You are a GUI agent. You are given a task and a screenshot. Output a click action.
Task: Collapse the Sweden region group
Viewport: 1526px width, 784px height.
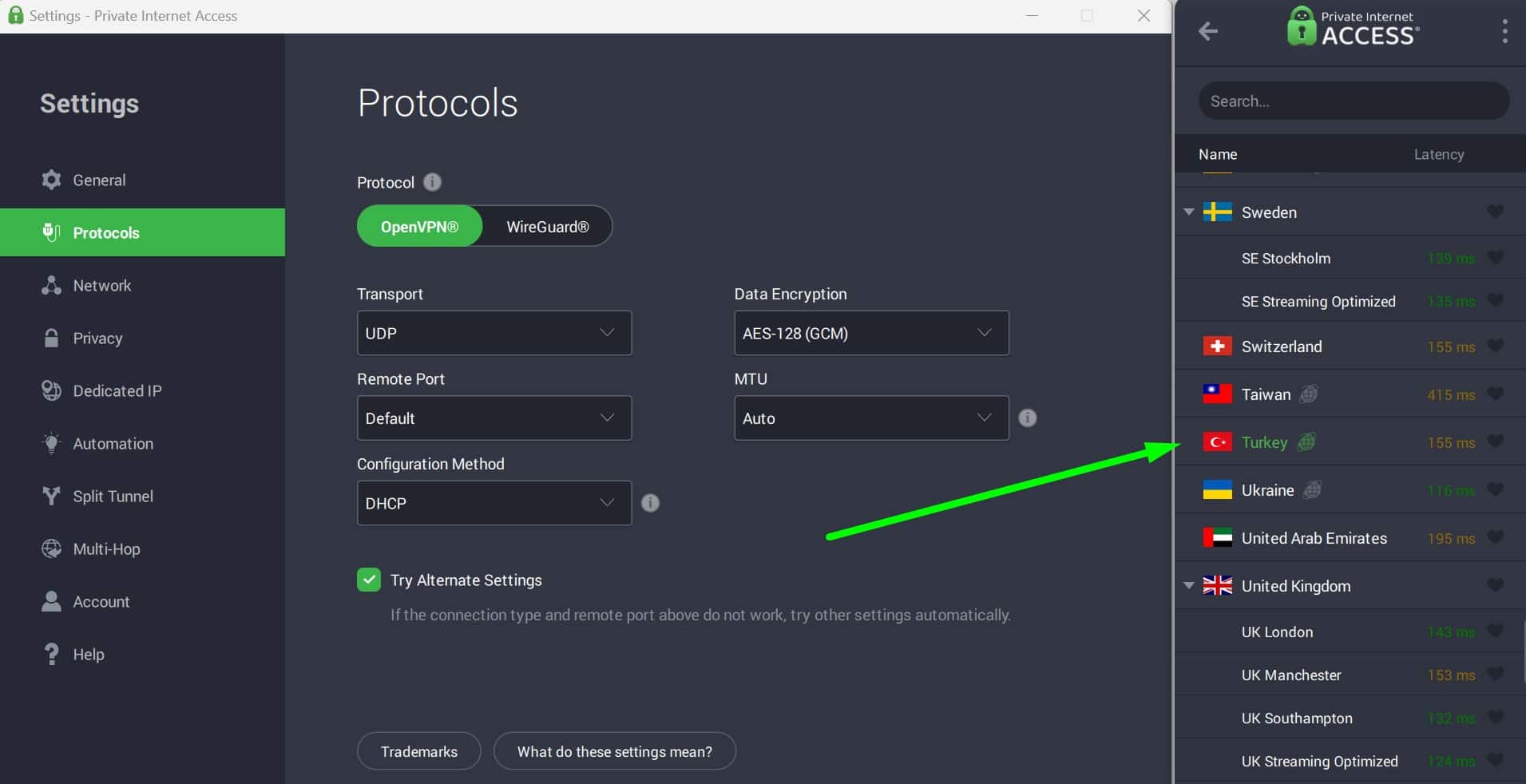point(1188,212)
